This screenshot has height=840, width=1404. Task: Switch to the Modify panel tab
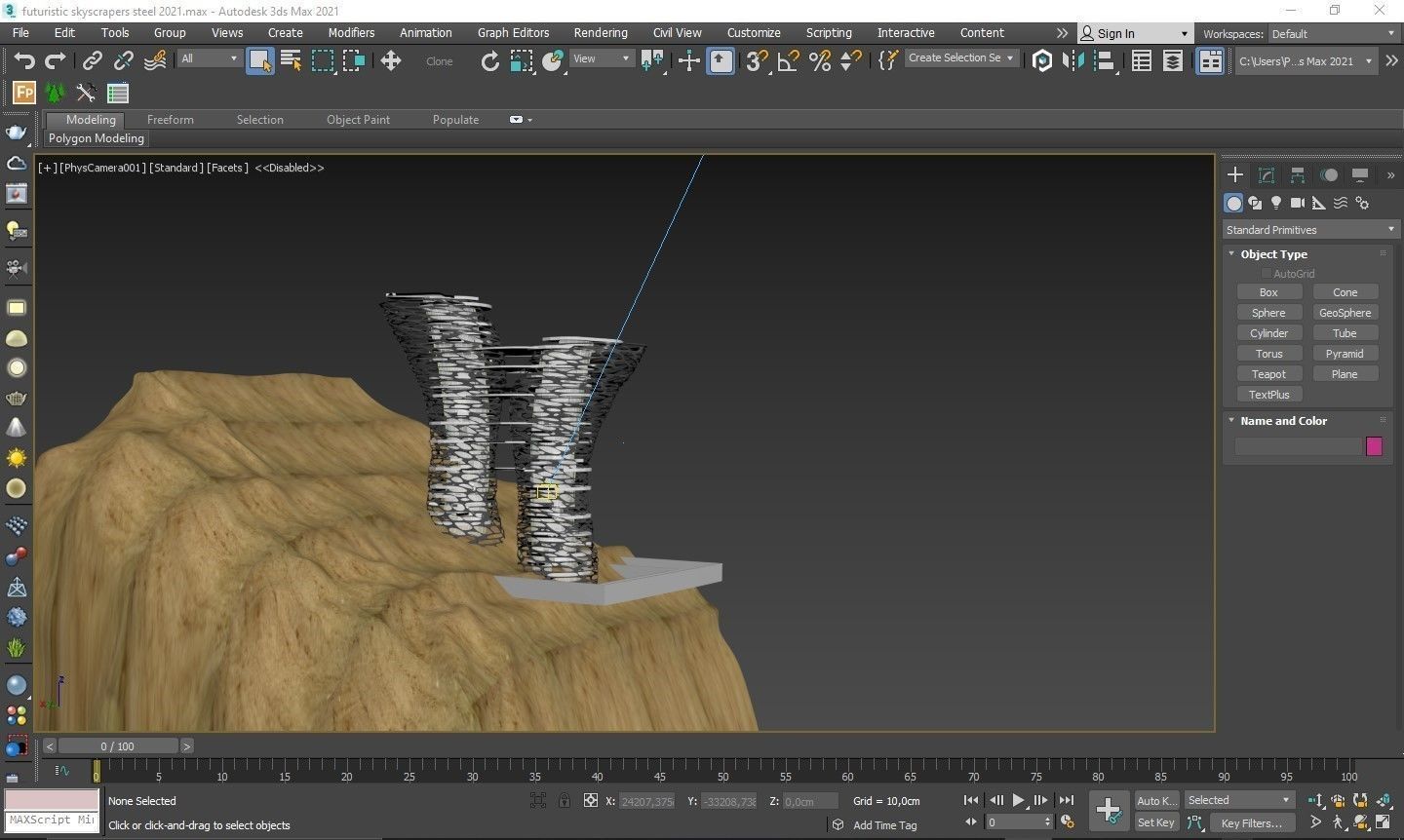point(1267,175)
